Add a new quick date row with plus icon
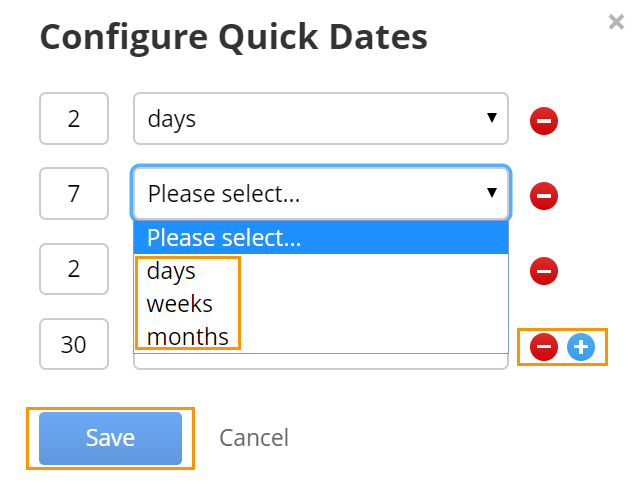The width and height of the screenshot is (640, 498). 581,347
